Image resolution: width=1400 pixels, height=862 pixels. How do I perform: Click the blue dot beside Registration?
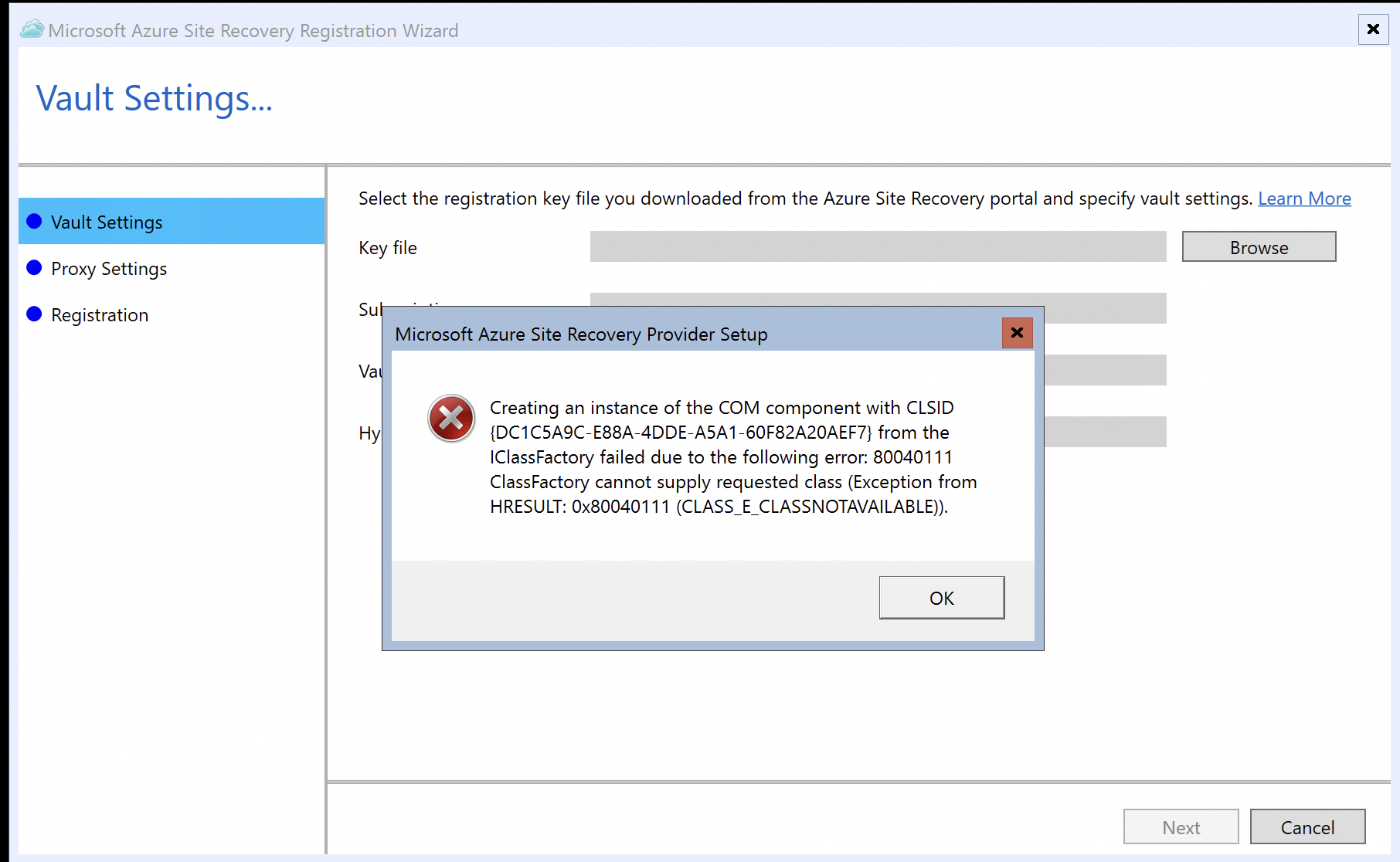(x=34, y=314)
